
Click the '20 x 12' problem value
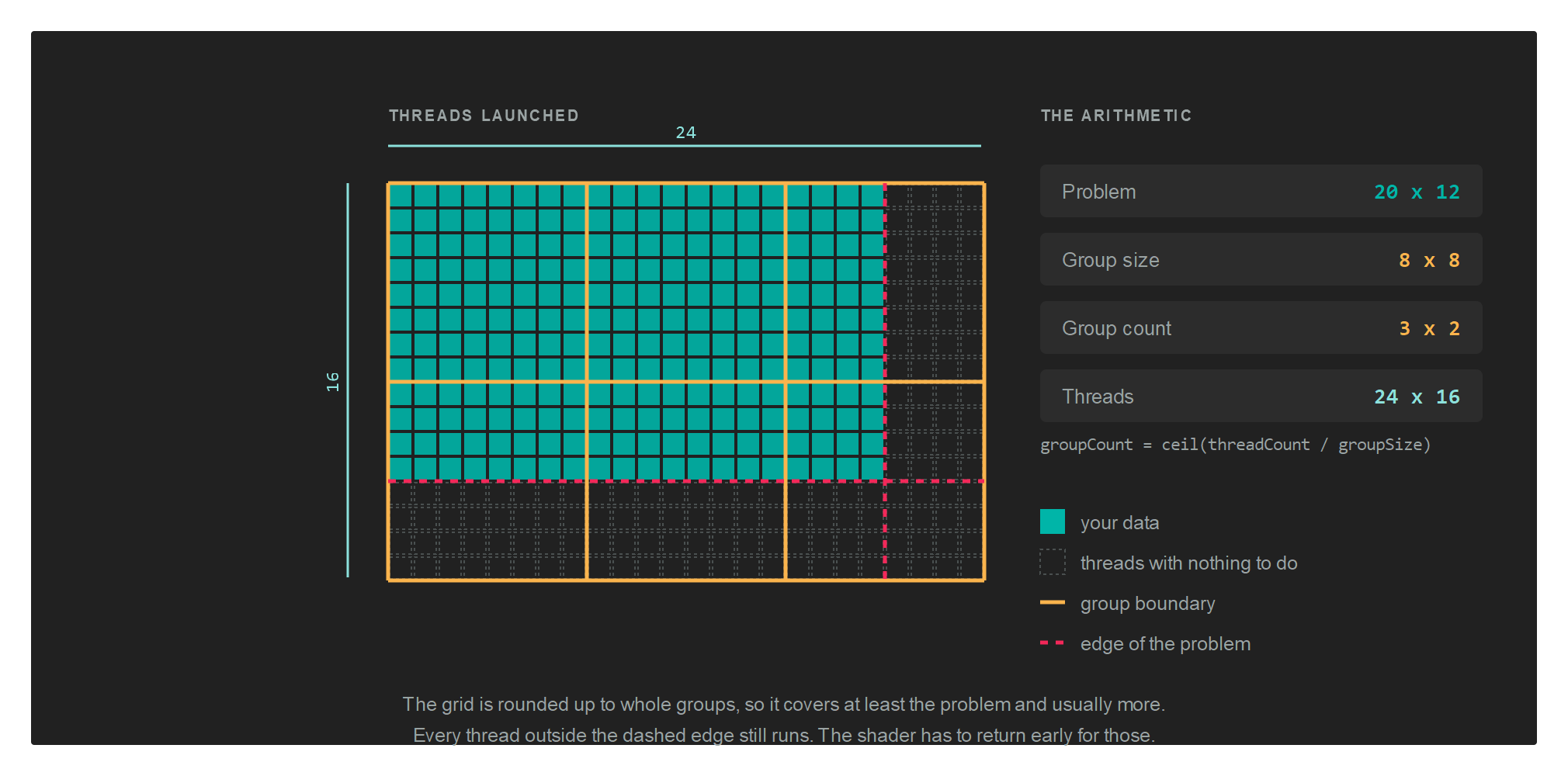(x=1417, y=192)
